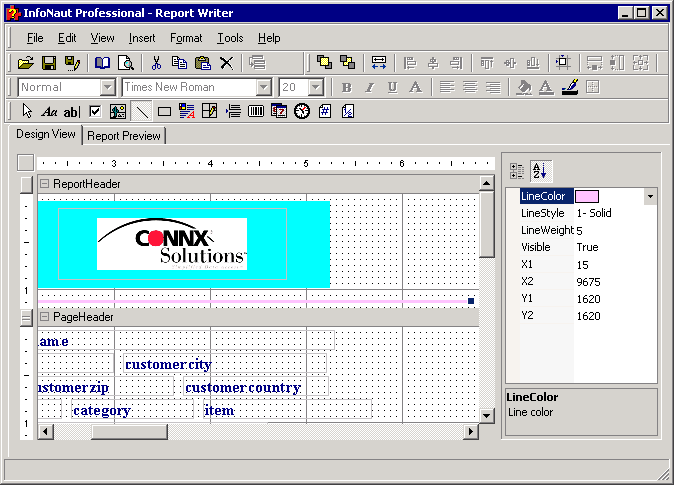This screenshot has height=485, width=674.
Task: Click the Open folder icon
Action: click(x=26, y=63)
